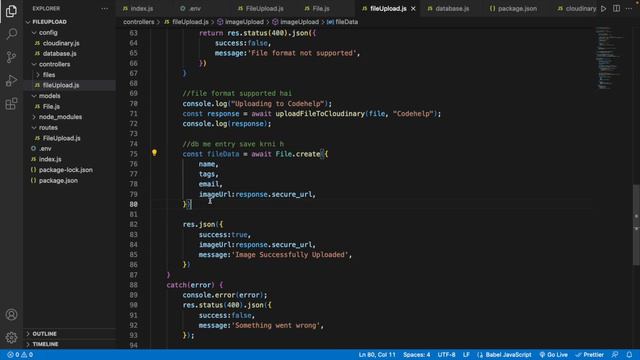Screen dimensions: 640x360
Task: Change file encoding UTF-8
Action: click(446, 355)
